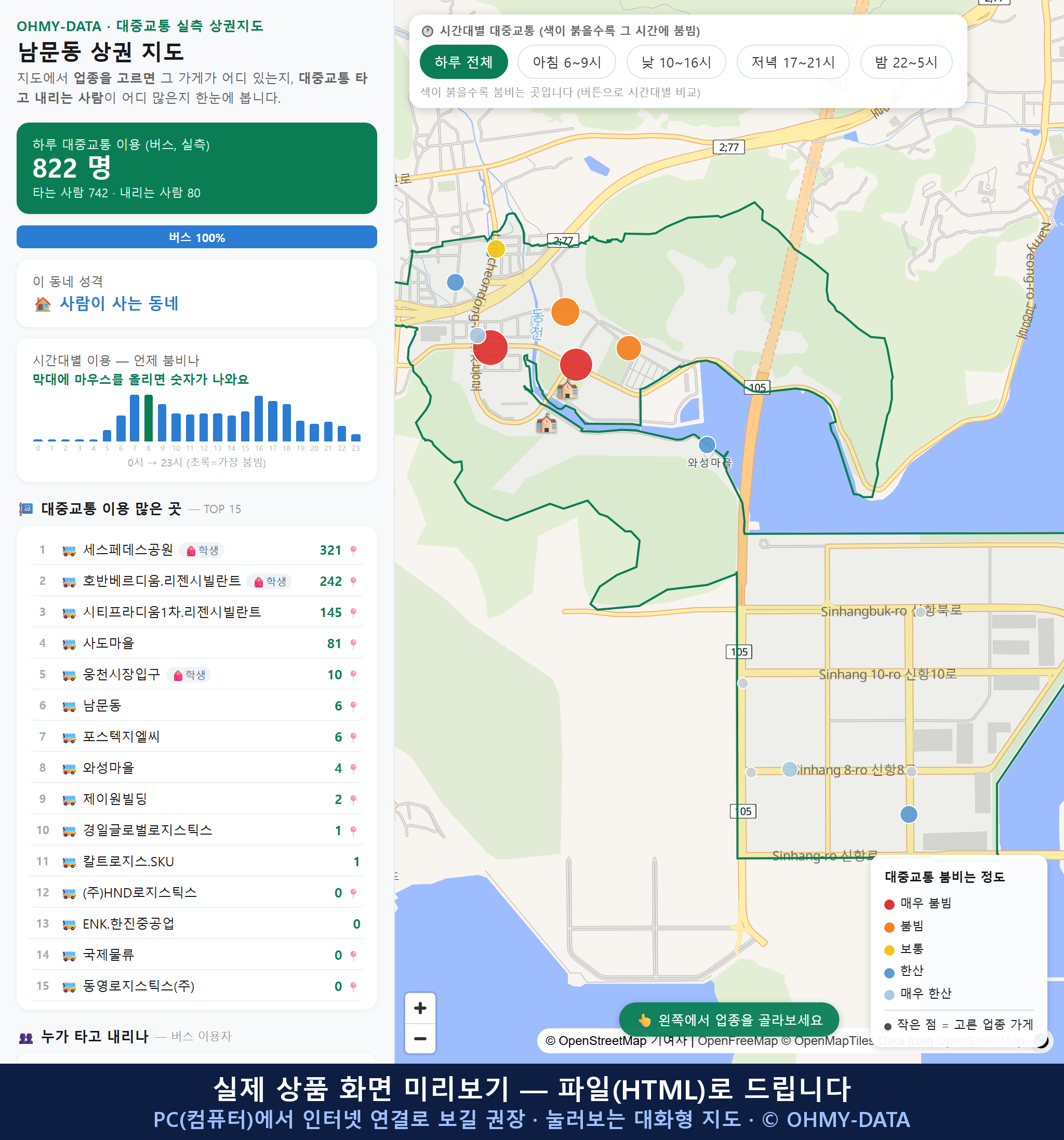Click the chart bar for hour 16
The height and width of the screenshot is (1140, 1064).
(x=259, y=419)
